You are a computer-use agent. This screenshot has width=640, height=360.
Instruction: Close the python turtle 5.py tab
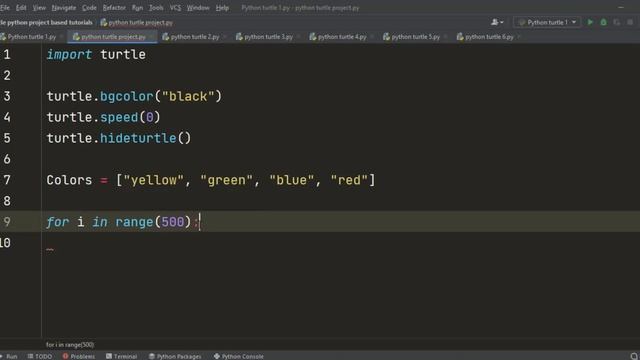(446, 37)
